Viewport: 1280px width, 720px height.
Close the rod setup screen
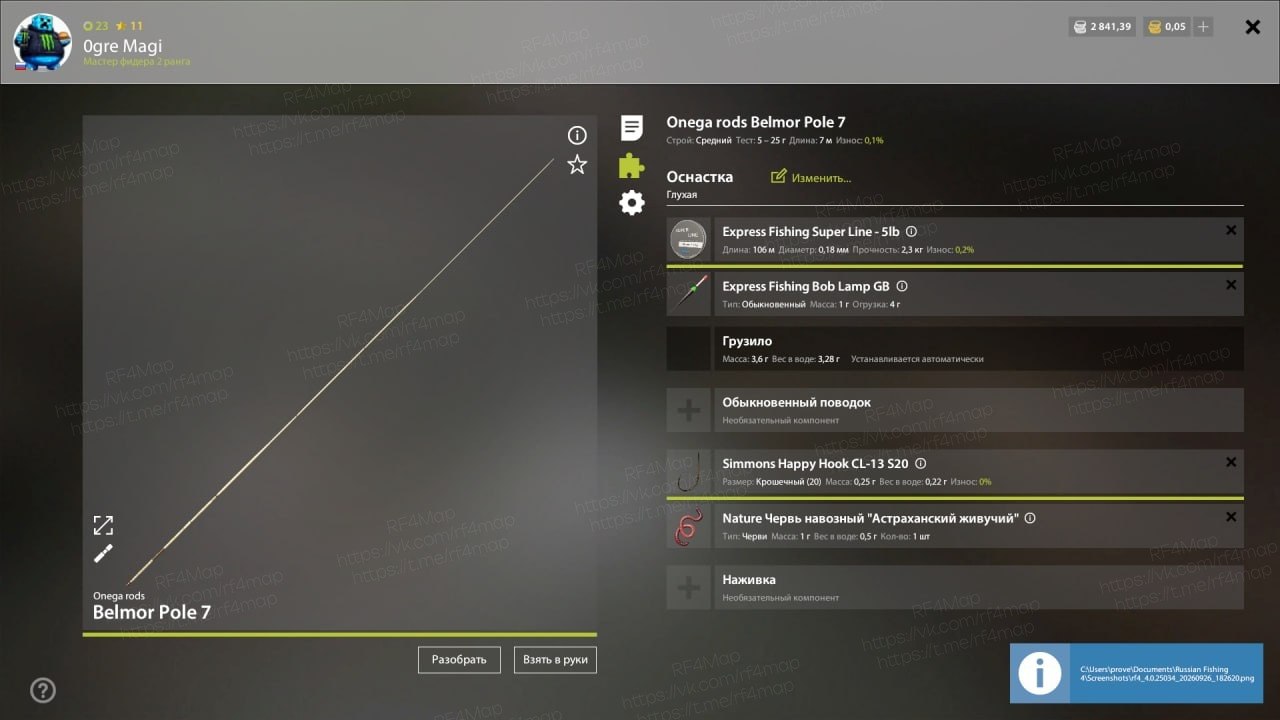[x=1252, y=27]
